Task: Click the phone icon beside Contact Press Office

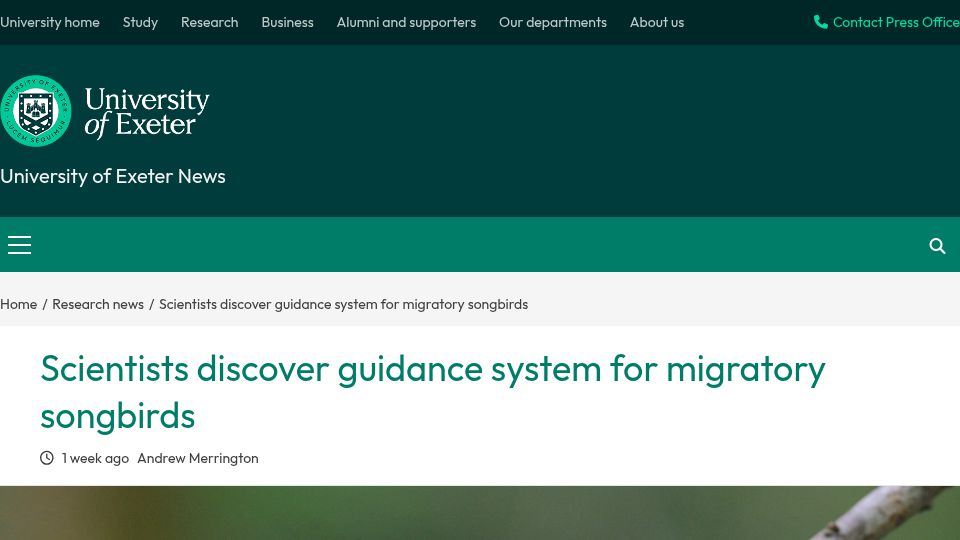Action: (x=820, y=22)
